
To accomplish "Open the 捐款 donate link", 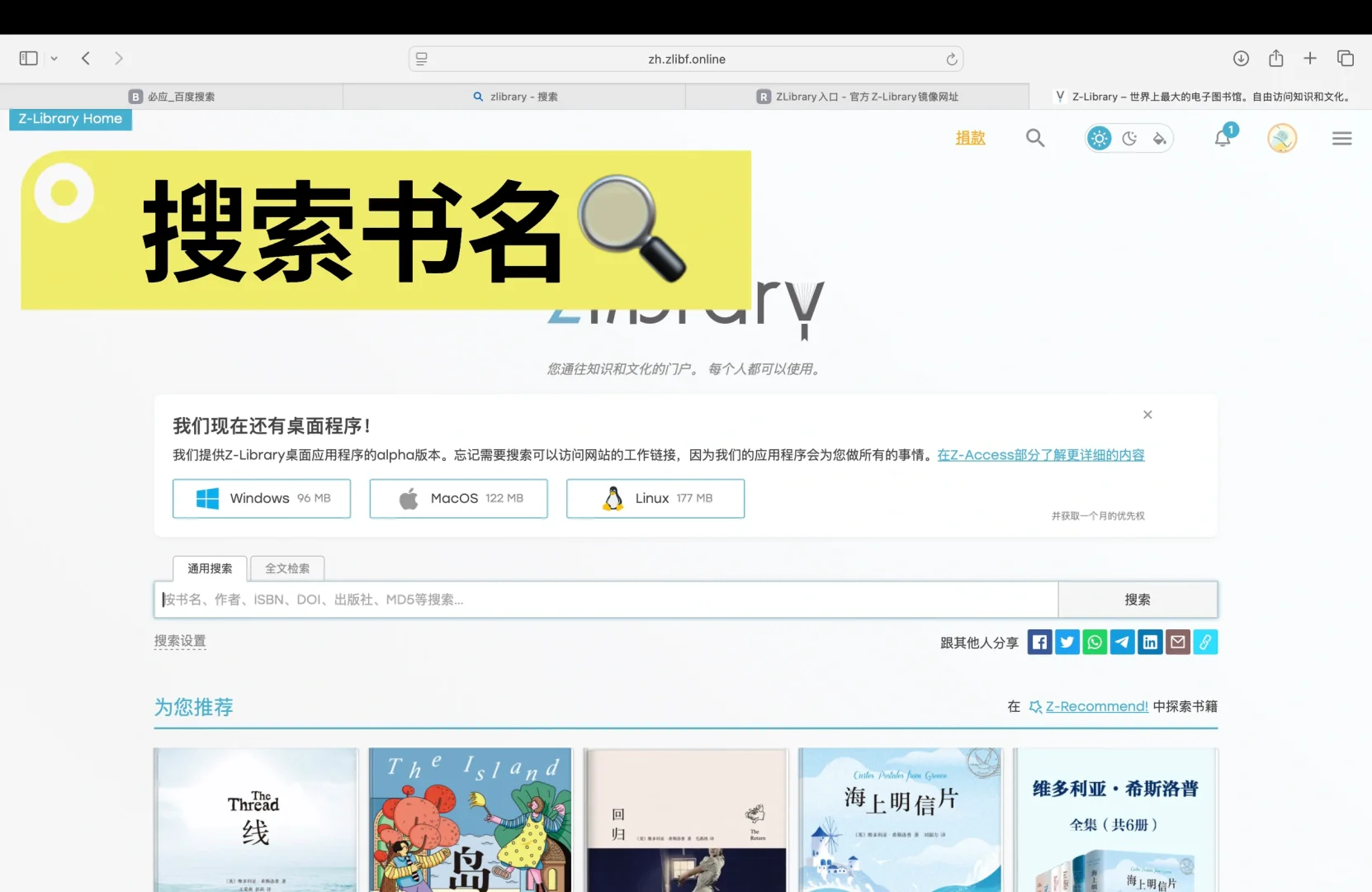I will [970, 138].
